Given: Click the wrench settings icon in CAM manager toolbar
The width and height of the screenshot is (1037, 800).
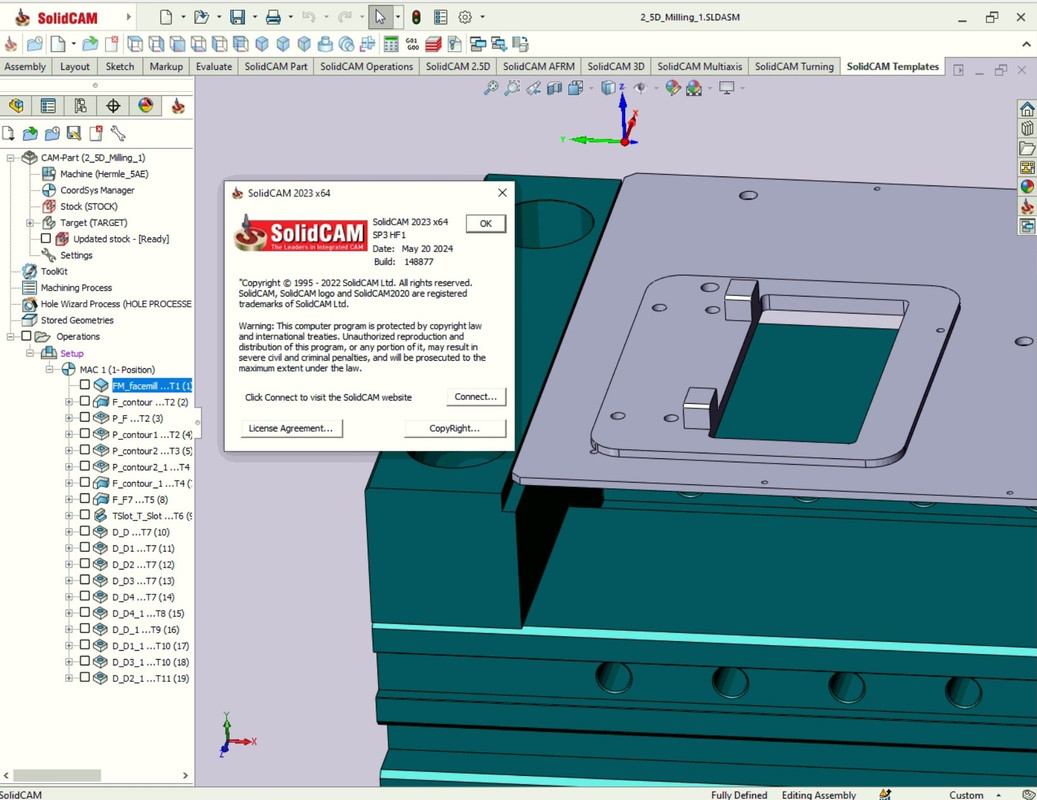Looking at the screenshot, I should (x=118, y=134).
